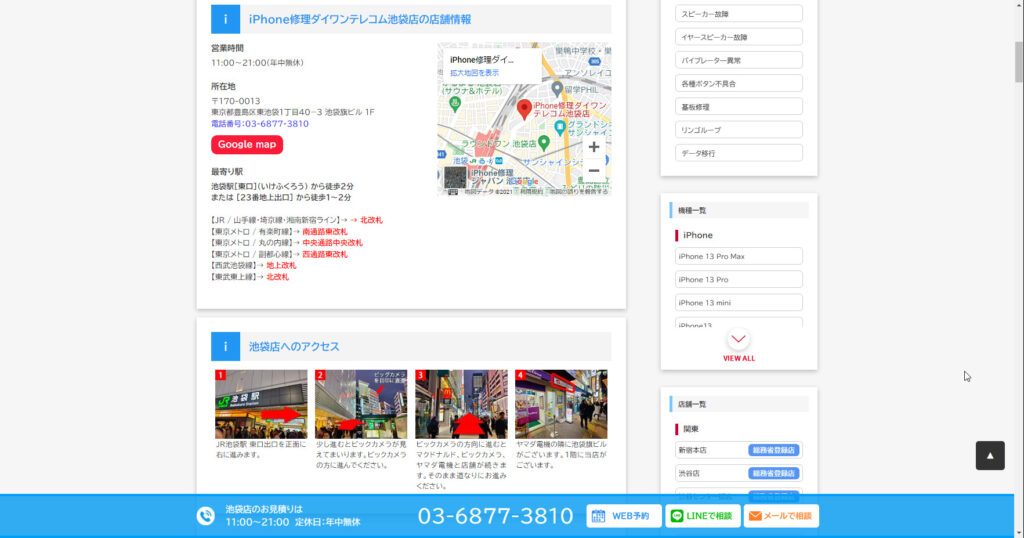
Task: Click the LINEで相談 button
Action: (x=702, y=516)
